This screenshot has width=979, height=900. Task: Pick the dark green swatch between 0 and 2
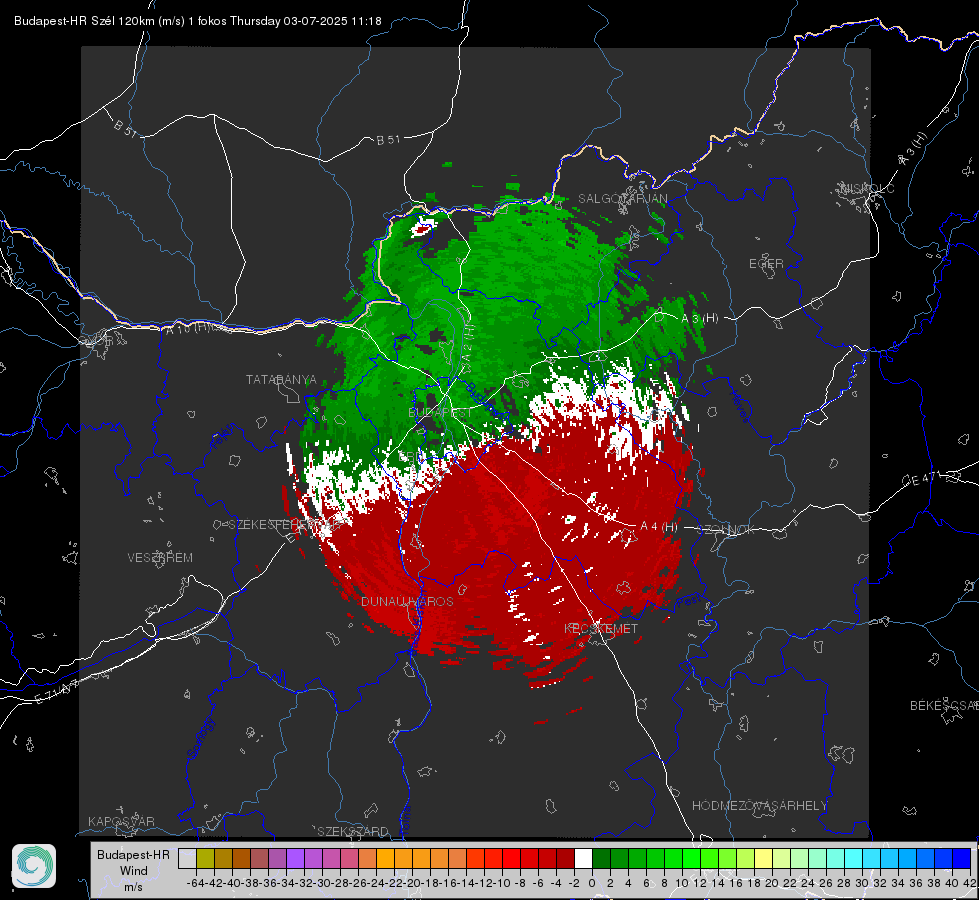pyautogui.click(x=601, y=858)
